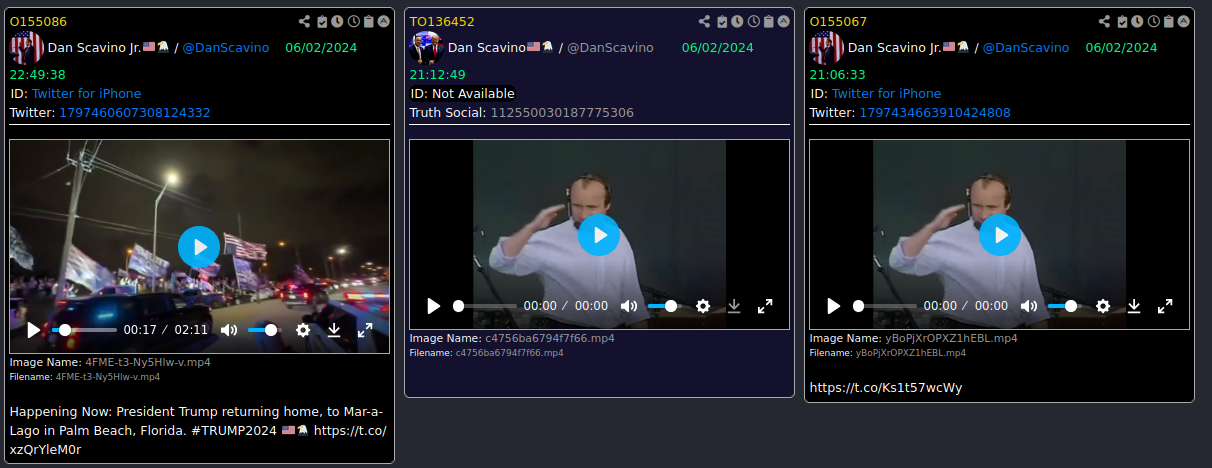
Task: Share post O155067 via share icon
Action: (x=1105, y=21)
